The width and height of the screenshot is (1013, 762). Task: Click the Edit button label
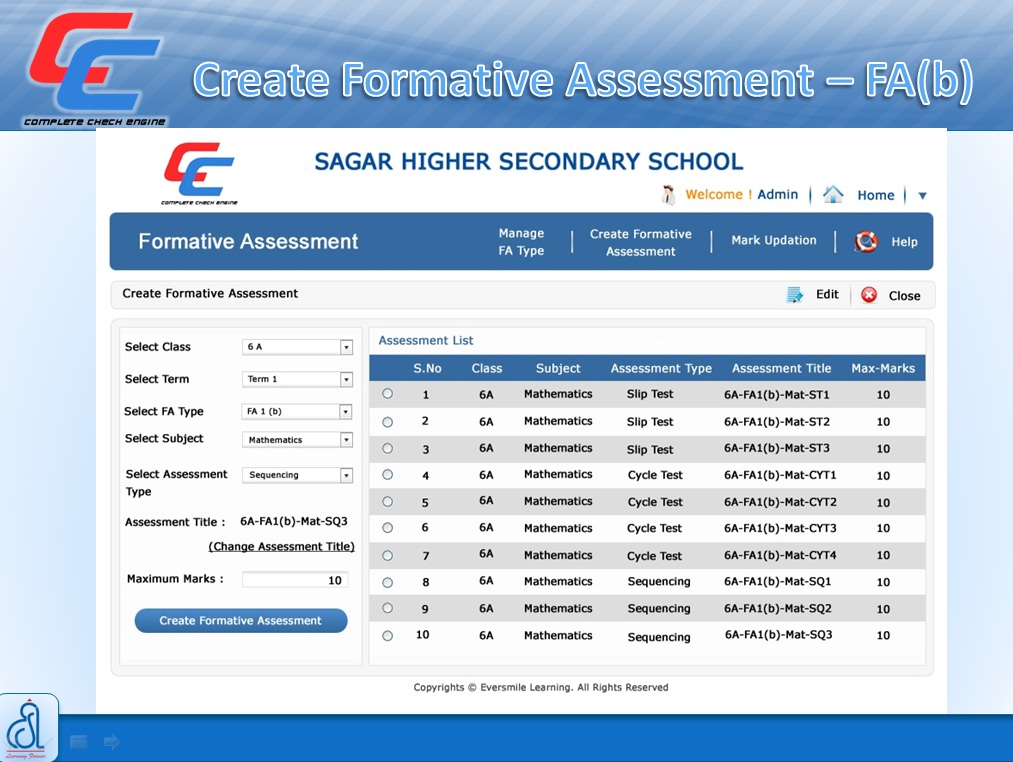point(827,295)
